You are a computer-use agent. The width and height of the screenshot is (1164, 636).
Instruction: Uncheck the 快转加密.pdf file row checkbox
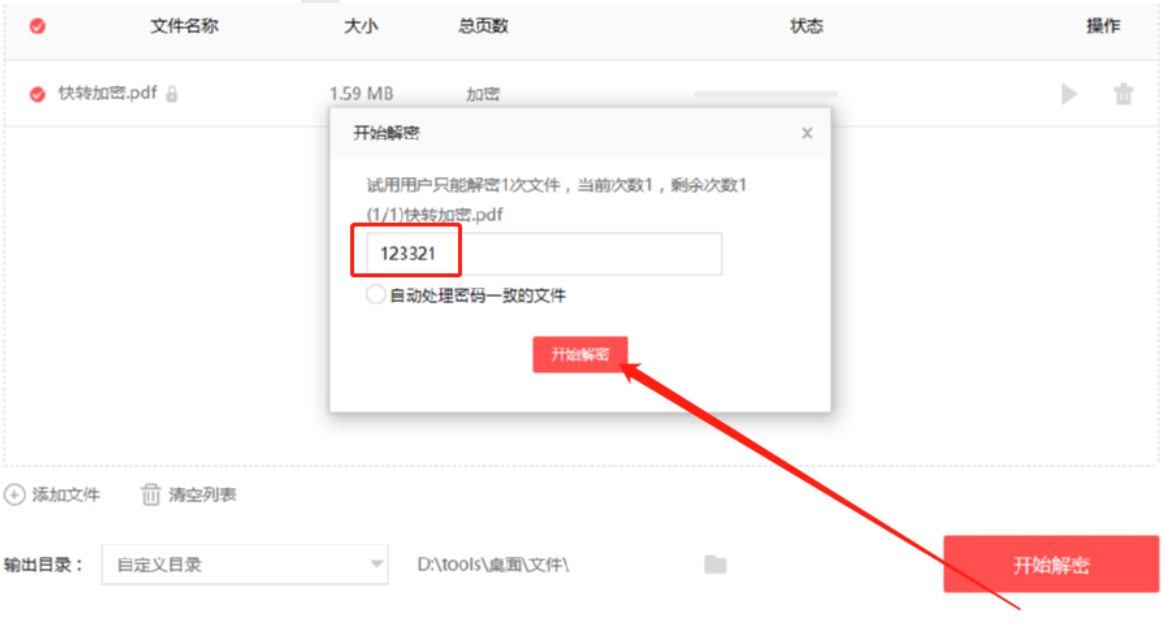tap(37, 94)
